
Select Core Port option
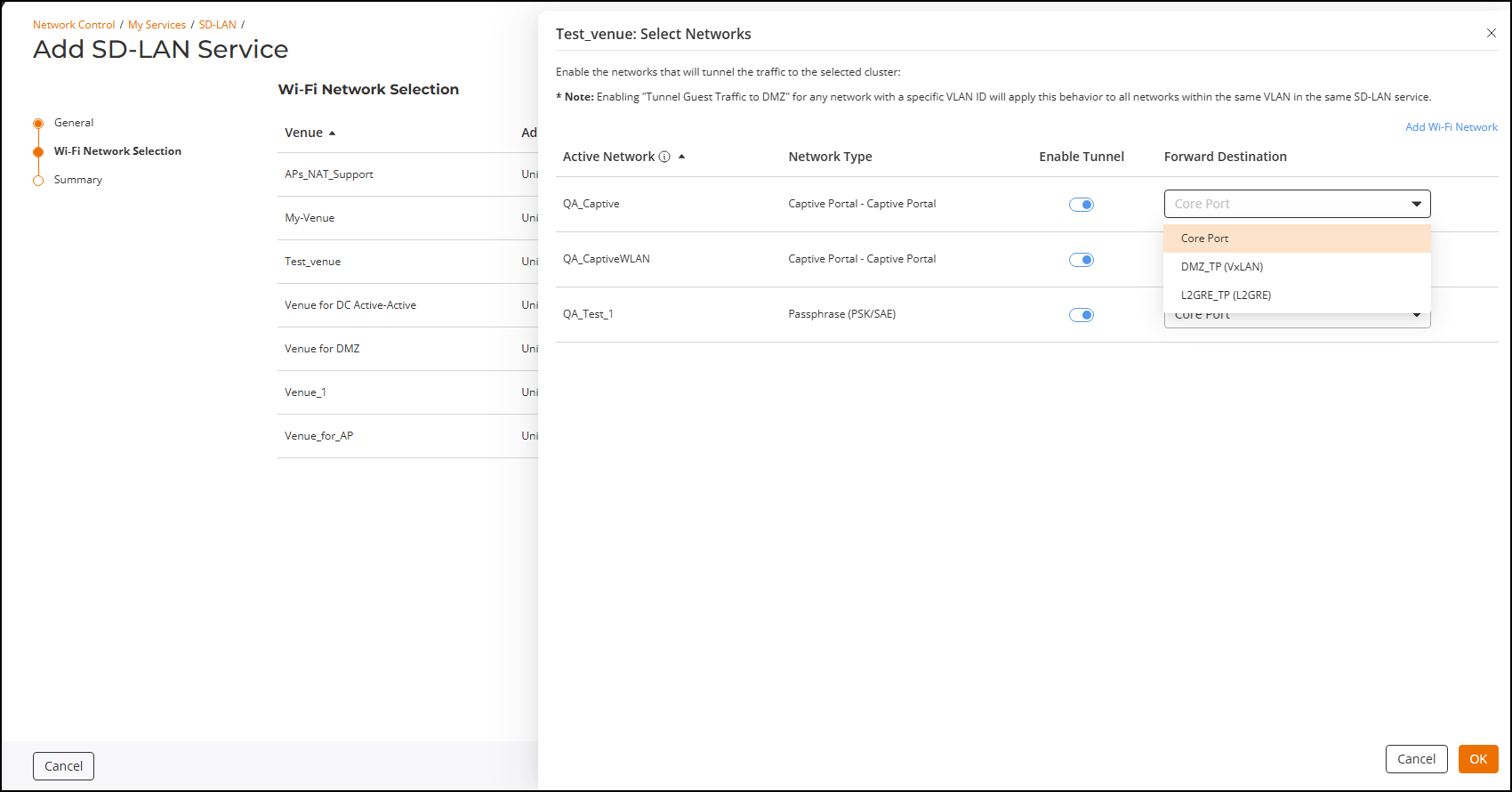1205,238
